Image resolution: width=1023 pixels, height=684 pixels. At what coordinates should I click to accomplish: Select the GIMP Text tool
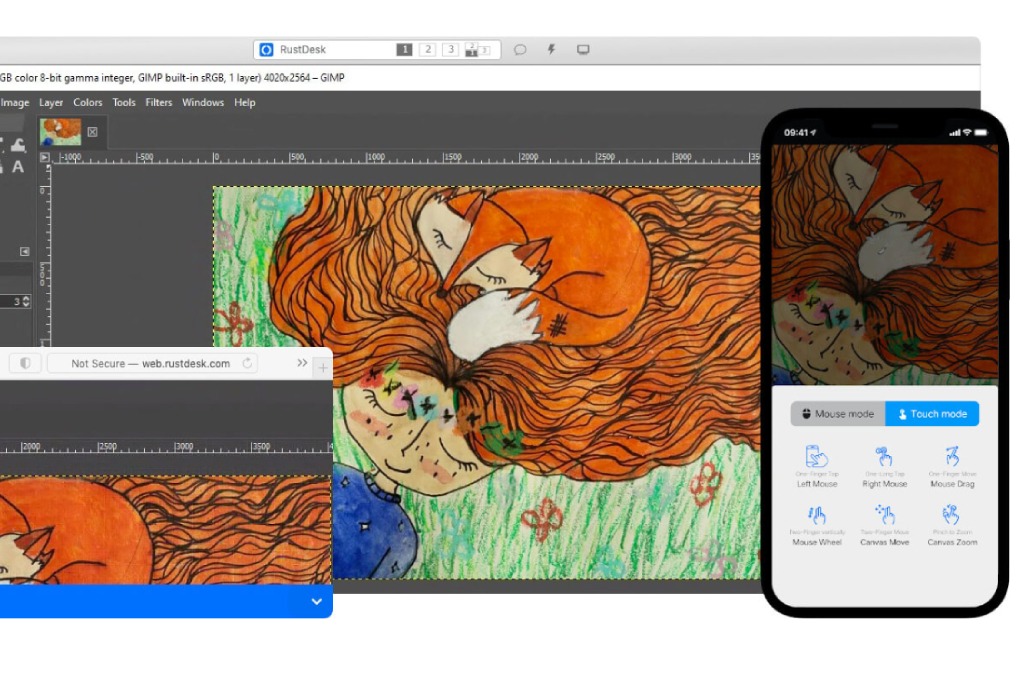(x=17, y=167)
